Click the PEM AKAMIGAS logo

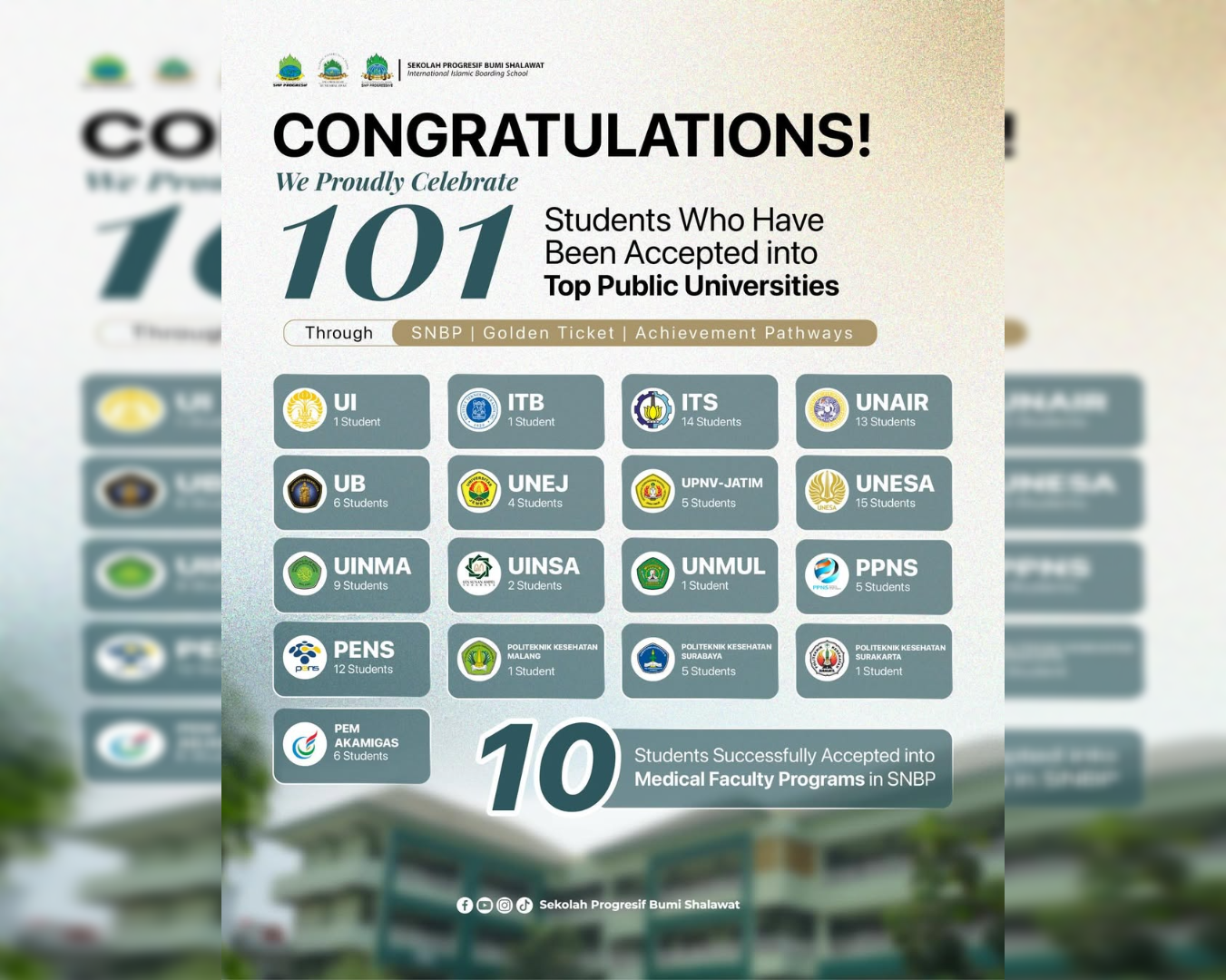[x=305, y=745]
